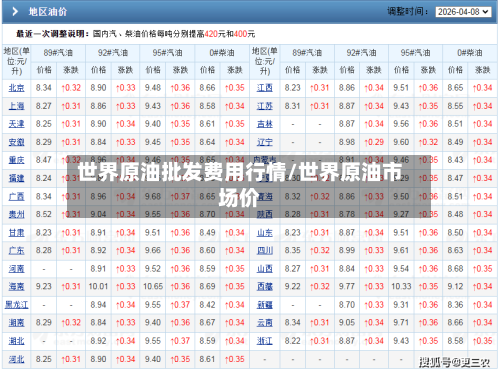This screenshot has height=373, width=500.
Task: Click the 地区油价 panel title
Action: [48, 12]
